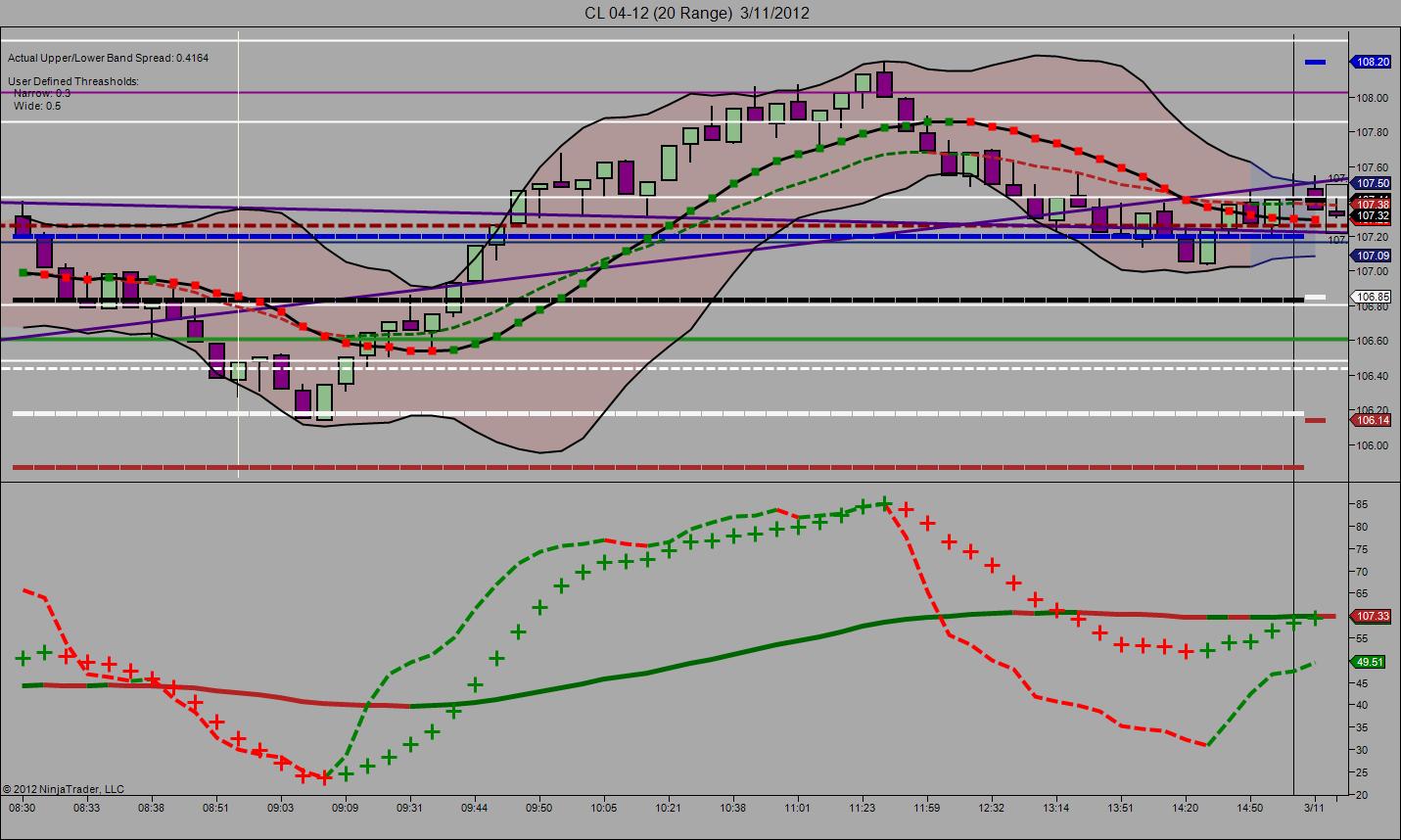Click the 107.80 price axis label
1401x840 pixels.
tap(1373, 132)
